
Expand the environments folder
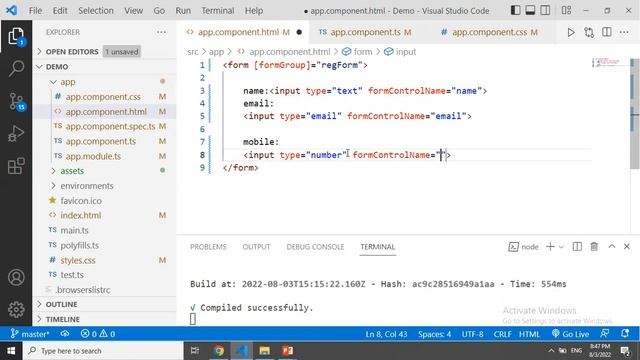[x=87, y=186]
